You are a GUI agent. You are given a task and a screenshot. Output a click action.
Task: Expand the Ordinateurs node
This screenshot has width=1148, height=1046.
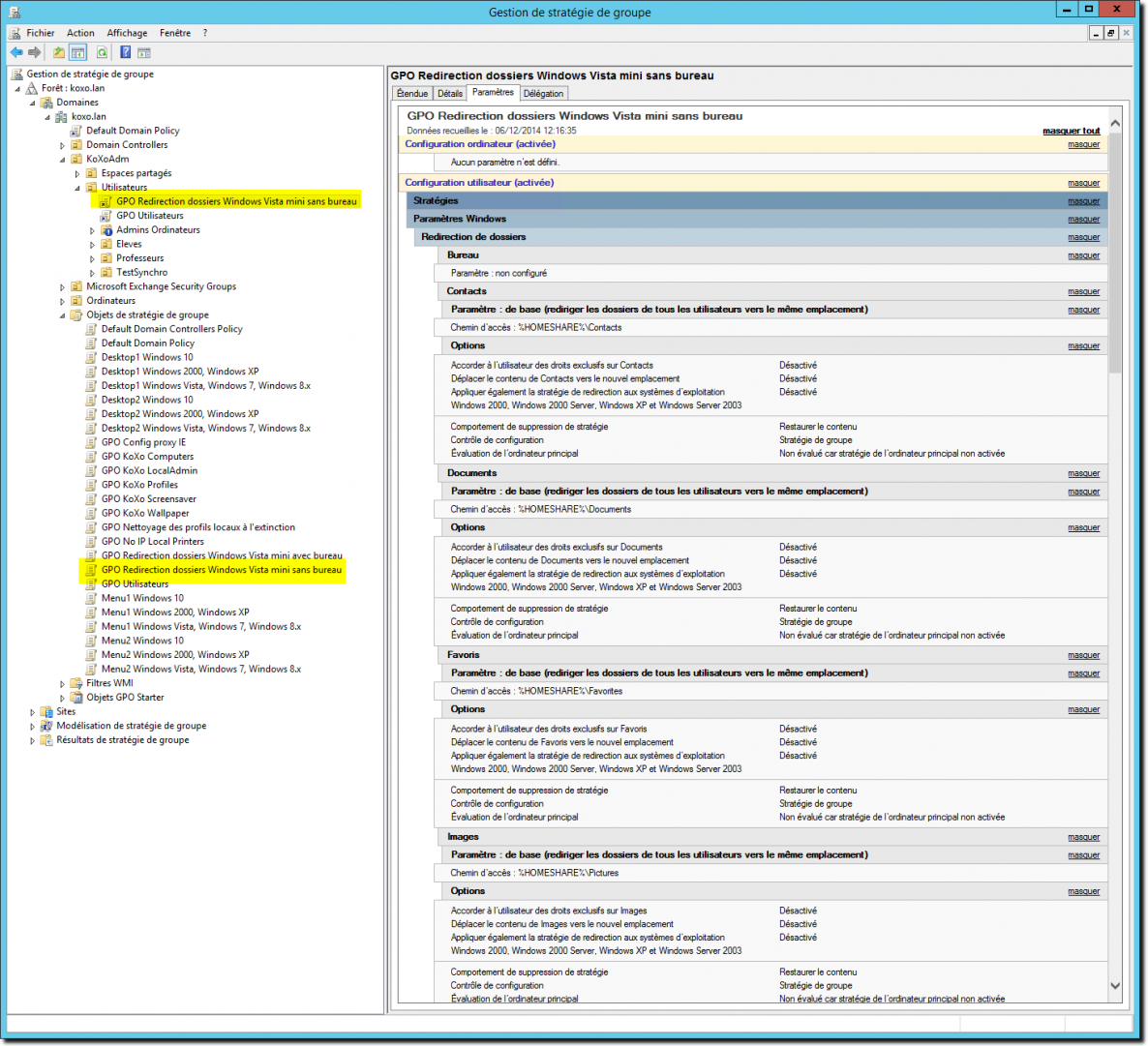coord(62,302)
